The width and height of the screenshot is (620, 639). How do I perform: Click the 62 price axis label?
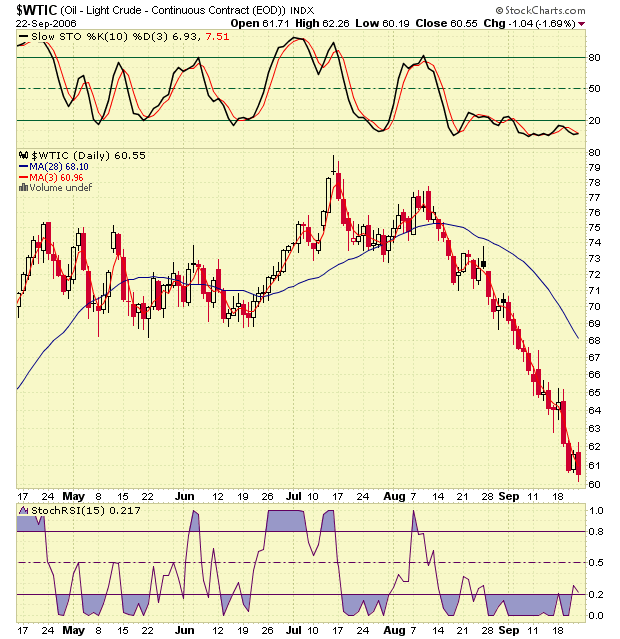[594, 447]
